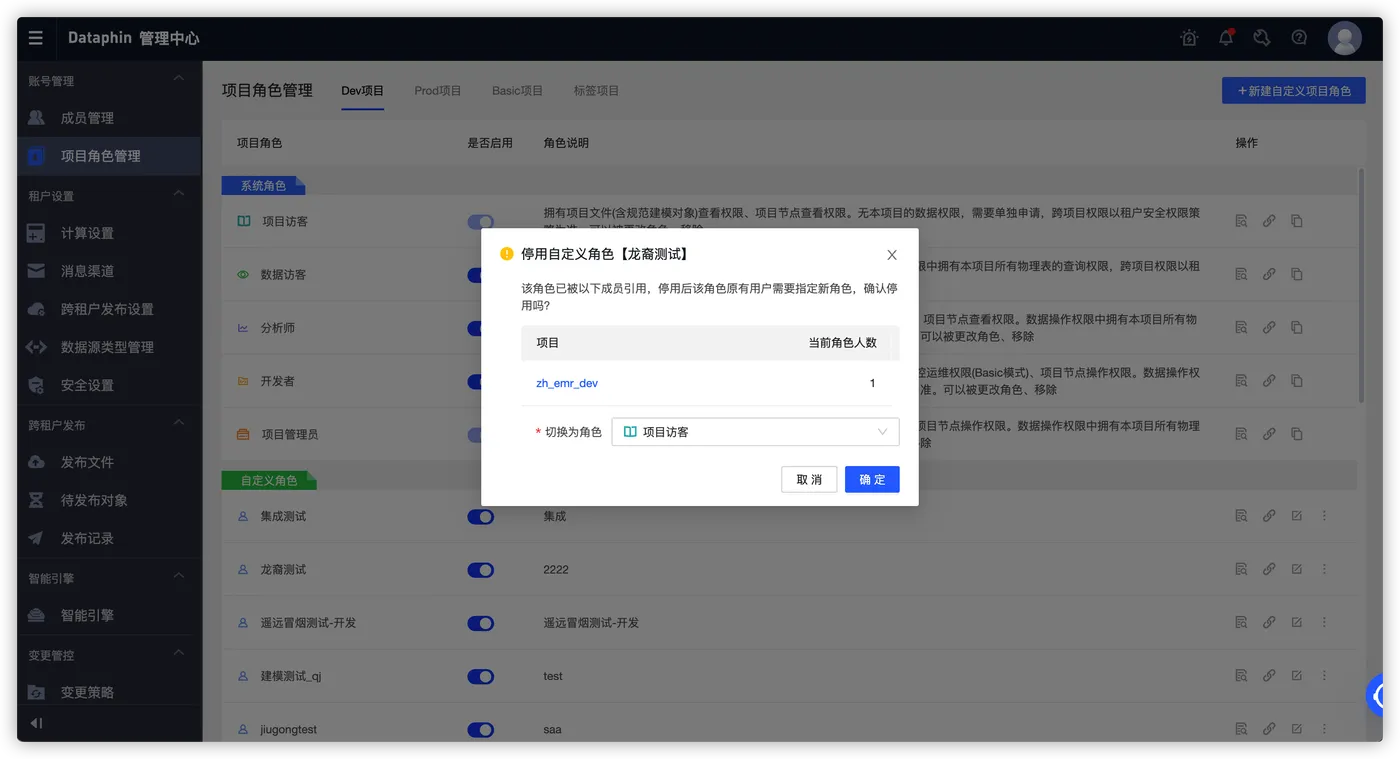This screenshot has height=759, width=1400.
Task: Toggle the jiugongtest enabled switch
Action: [x=481, y=730]
